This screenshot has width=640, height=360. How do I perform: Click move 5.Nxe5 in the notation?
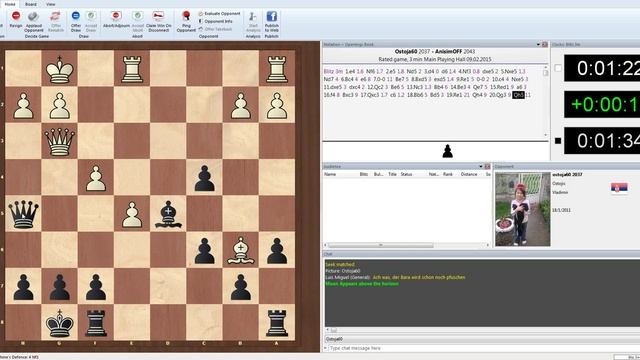pyautogui.click(x=509, y=71)
